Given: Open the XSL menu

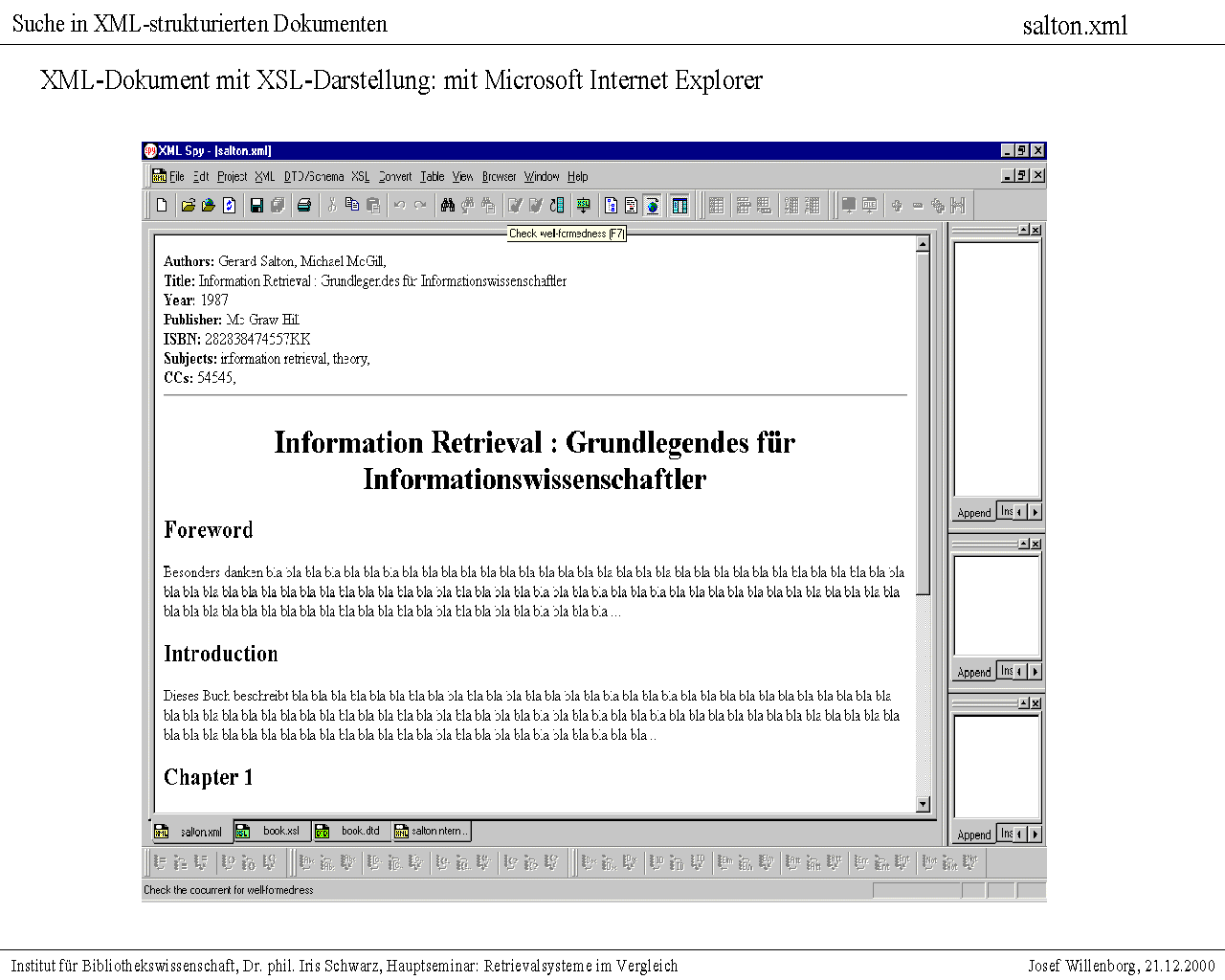Looking at the screenshot, I should coord(360,177).
